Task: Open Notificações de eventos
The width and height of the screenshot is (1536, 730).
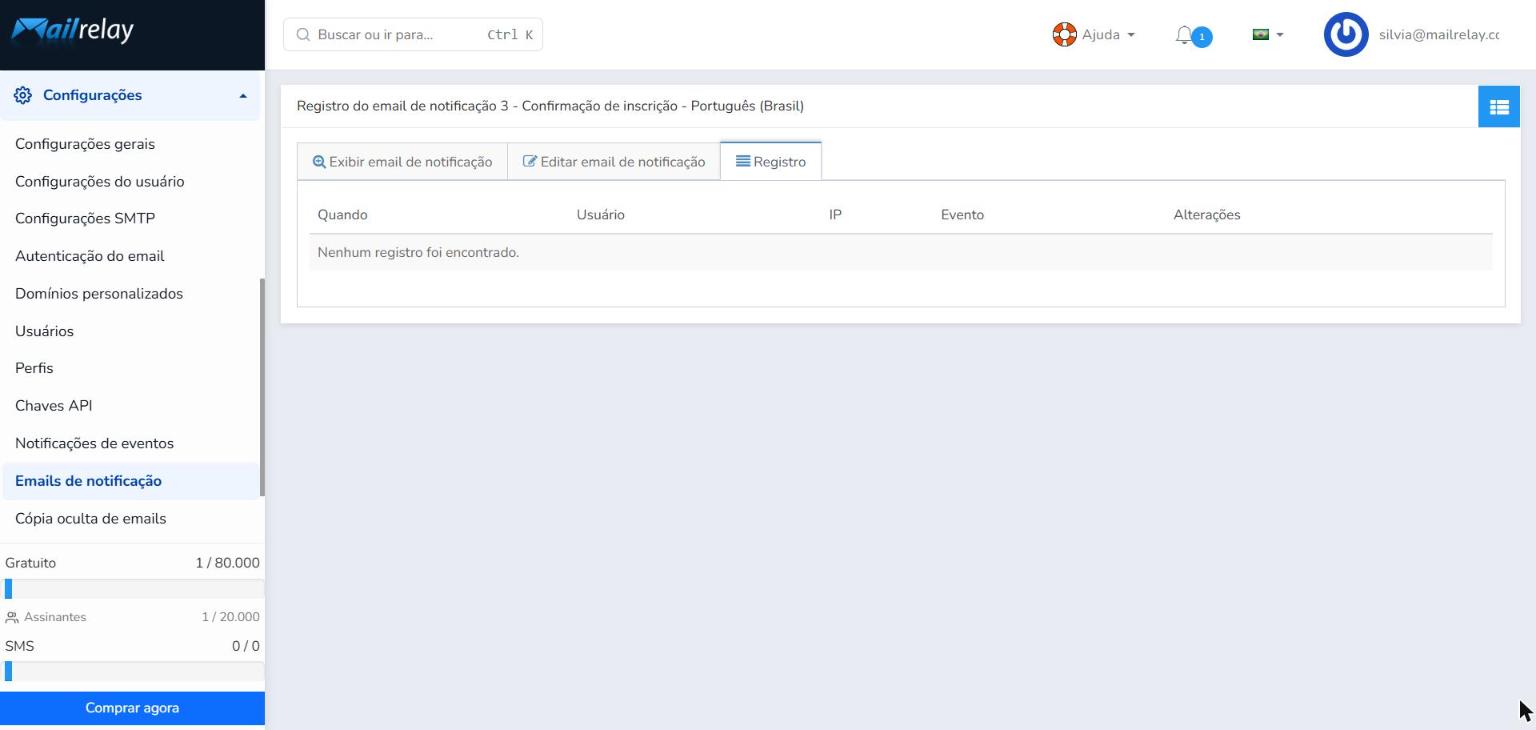Action: coord(95,443)
